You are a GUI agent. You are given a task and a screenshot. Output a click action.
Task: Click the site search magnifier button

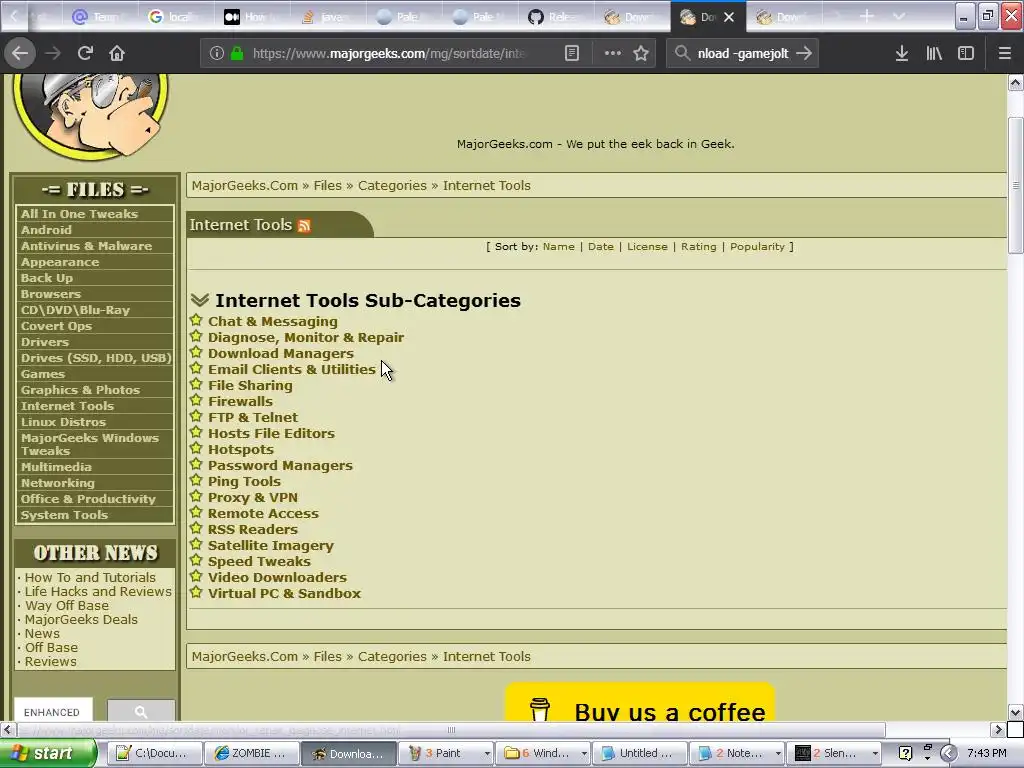point(141,711)
